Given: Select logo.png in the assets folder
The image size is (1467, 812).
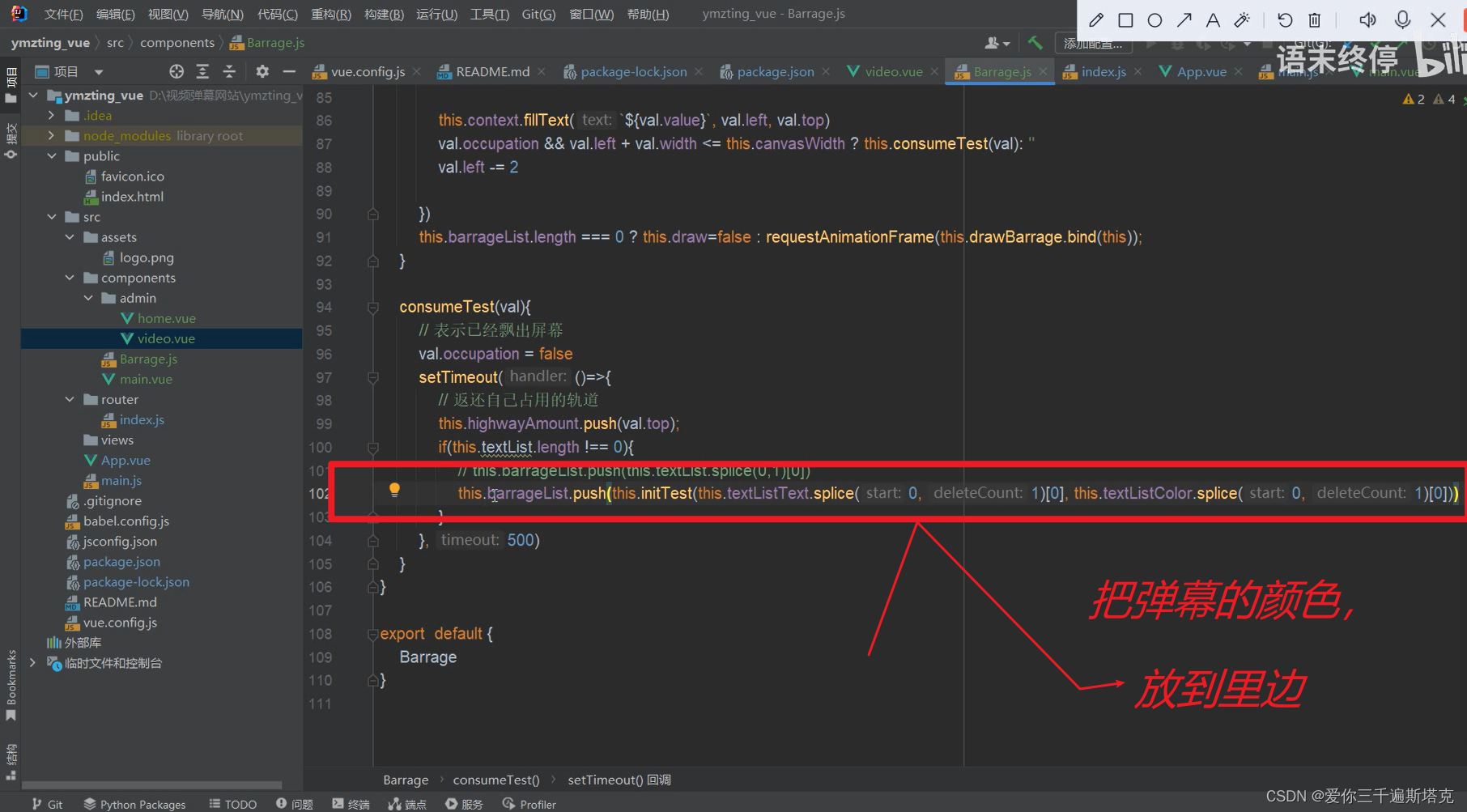Looking at the screenshot, I should click(147, 258).
